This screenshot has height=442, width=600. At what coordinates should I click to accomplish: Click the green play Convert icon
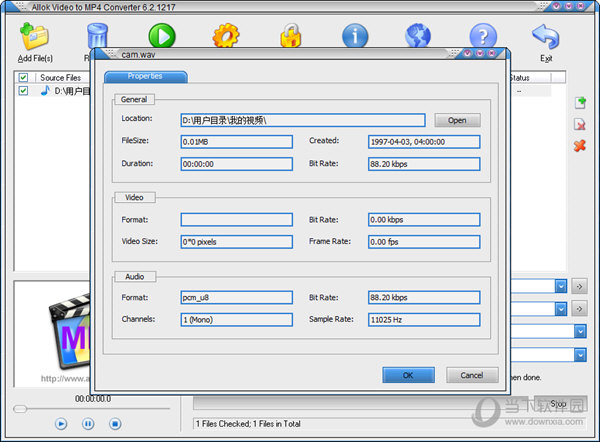pyautogui.click(x=162, y=36)
